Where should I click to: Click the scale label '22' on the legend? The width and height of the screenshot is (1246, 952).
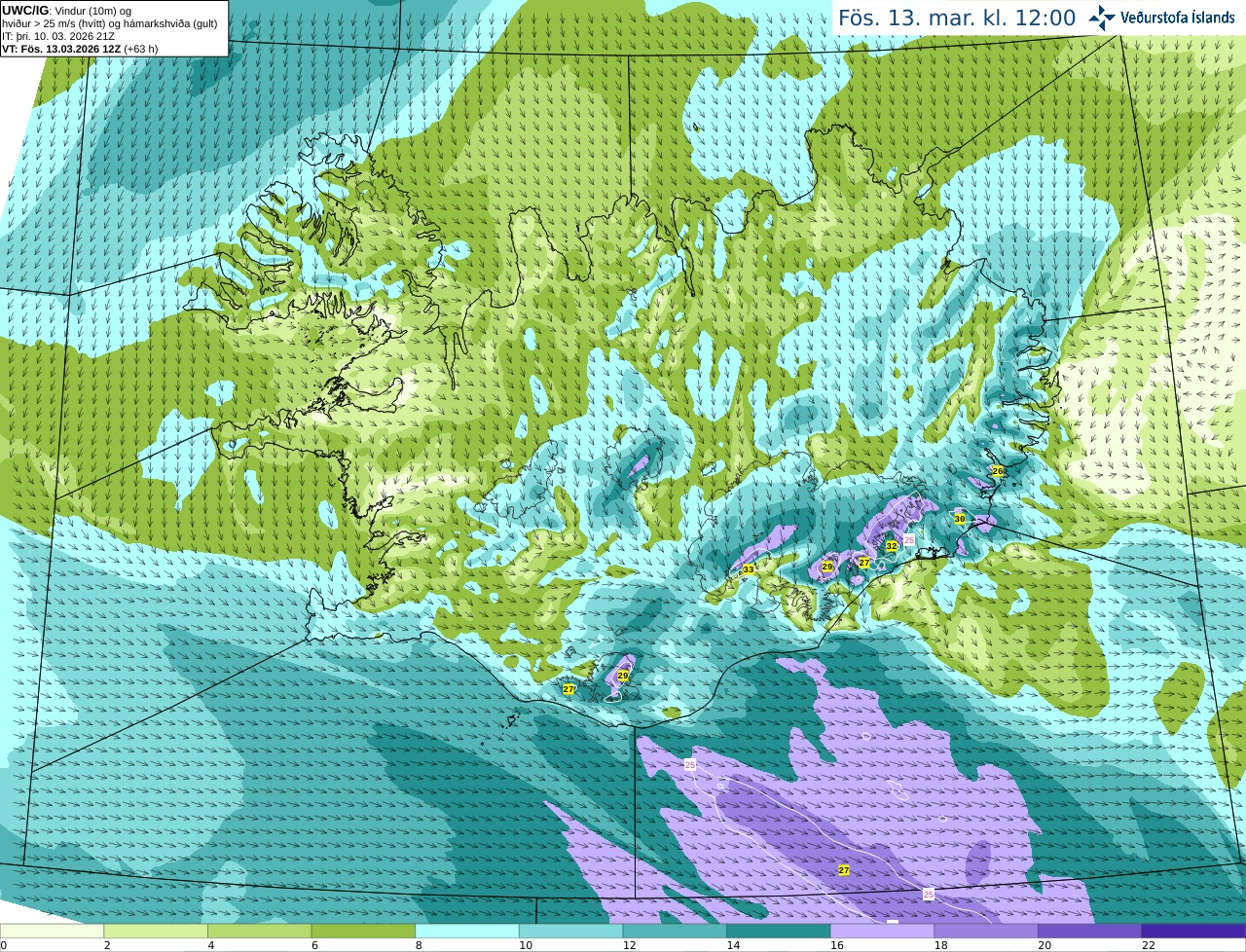(x=1148, y=945)
